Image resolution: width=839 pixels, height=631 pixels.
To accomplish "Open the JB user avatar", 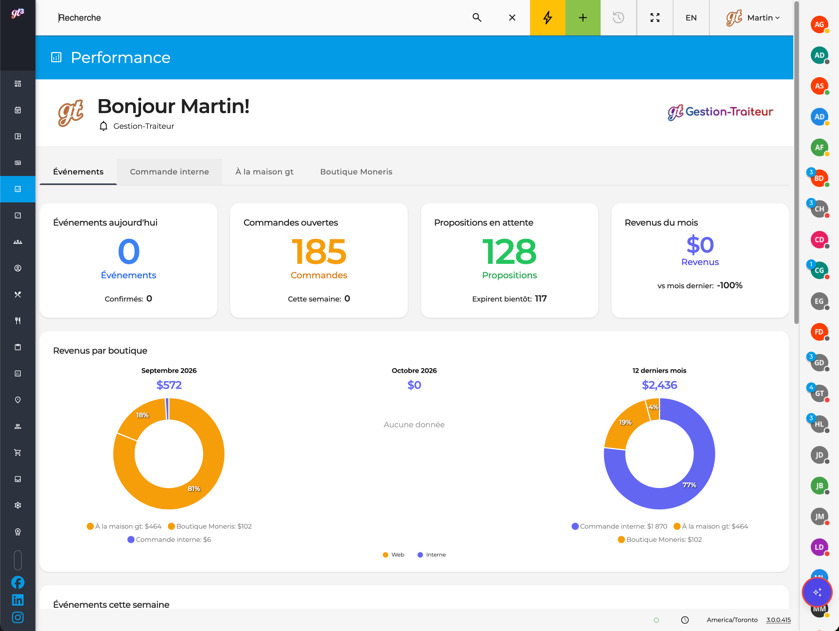I will click(819, 485).
